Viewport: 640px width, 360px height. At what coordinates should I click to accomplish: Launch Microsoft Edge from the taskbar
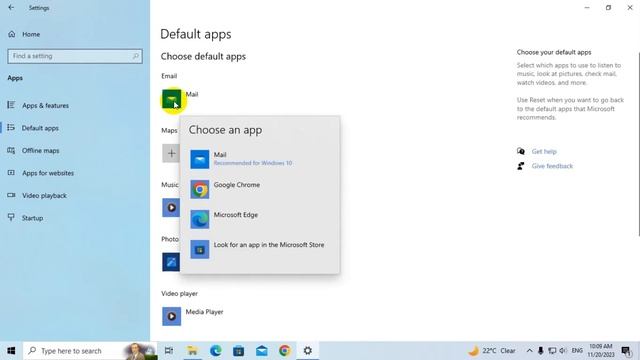(x=216, y=351)
